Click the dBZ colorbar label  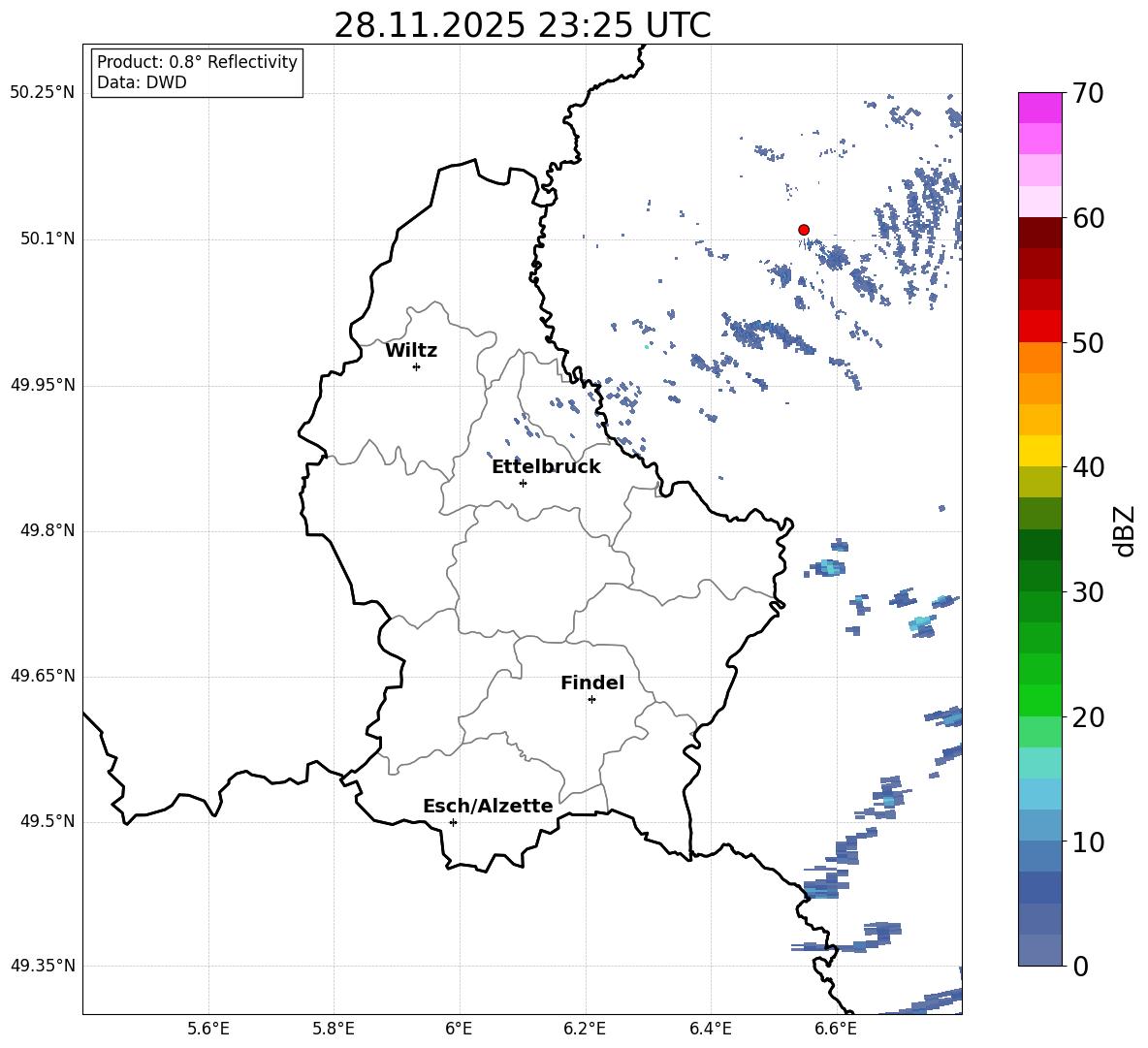pyautogui.click(x=1124, y=530)
